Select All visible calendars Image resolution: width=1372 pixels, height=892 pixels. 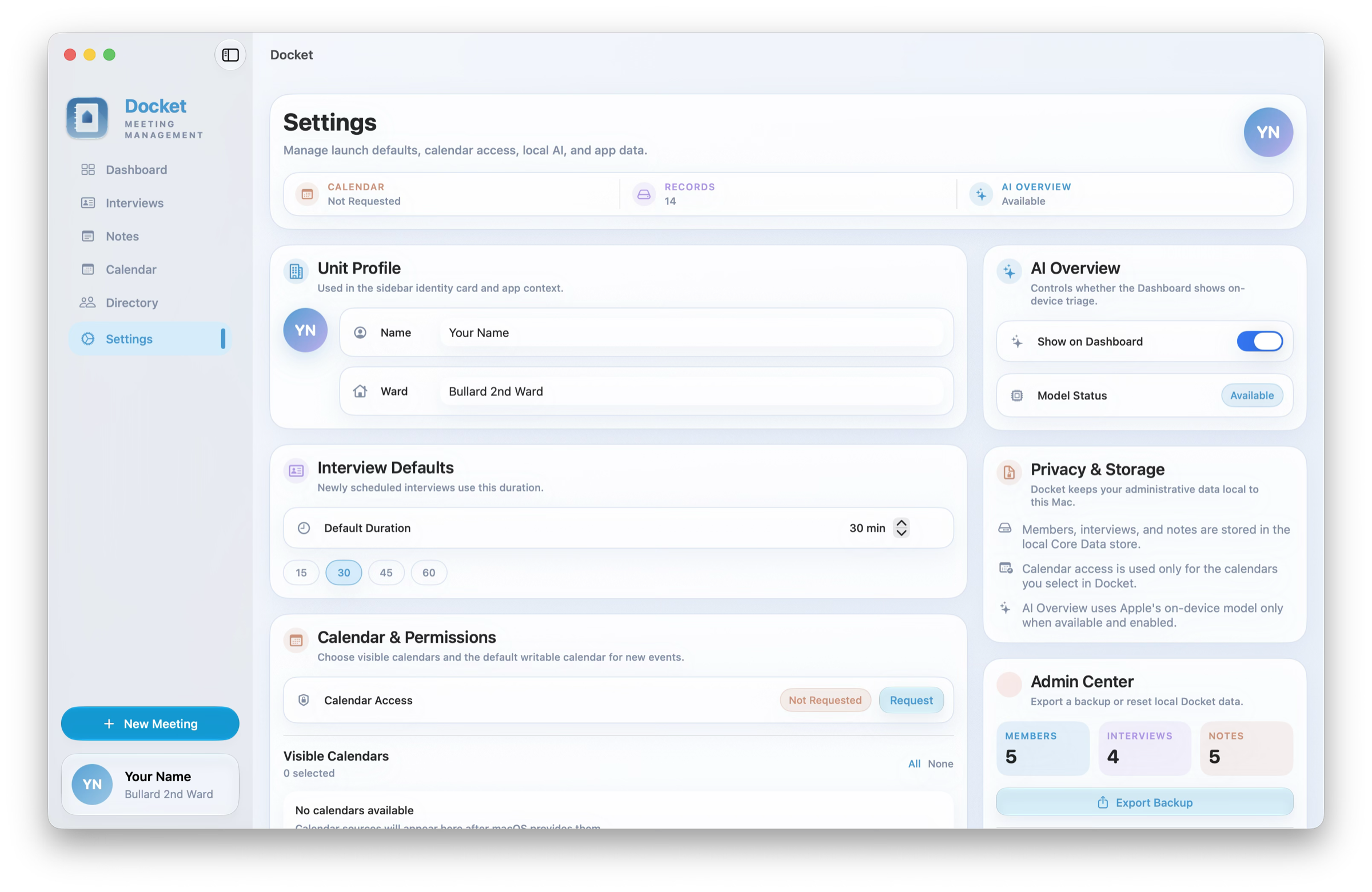coord(914,763)
